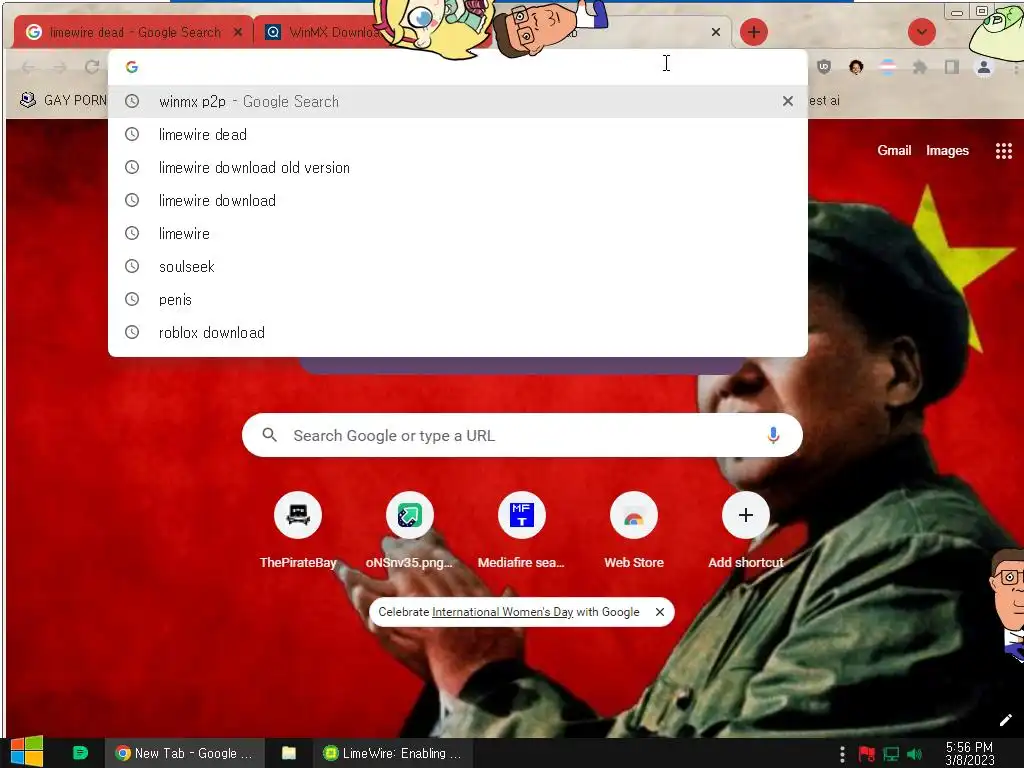Open a new tab with the plus button
This screenshot has width=1024, height=768.
[x=754, y=32]
